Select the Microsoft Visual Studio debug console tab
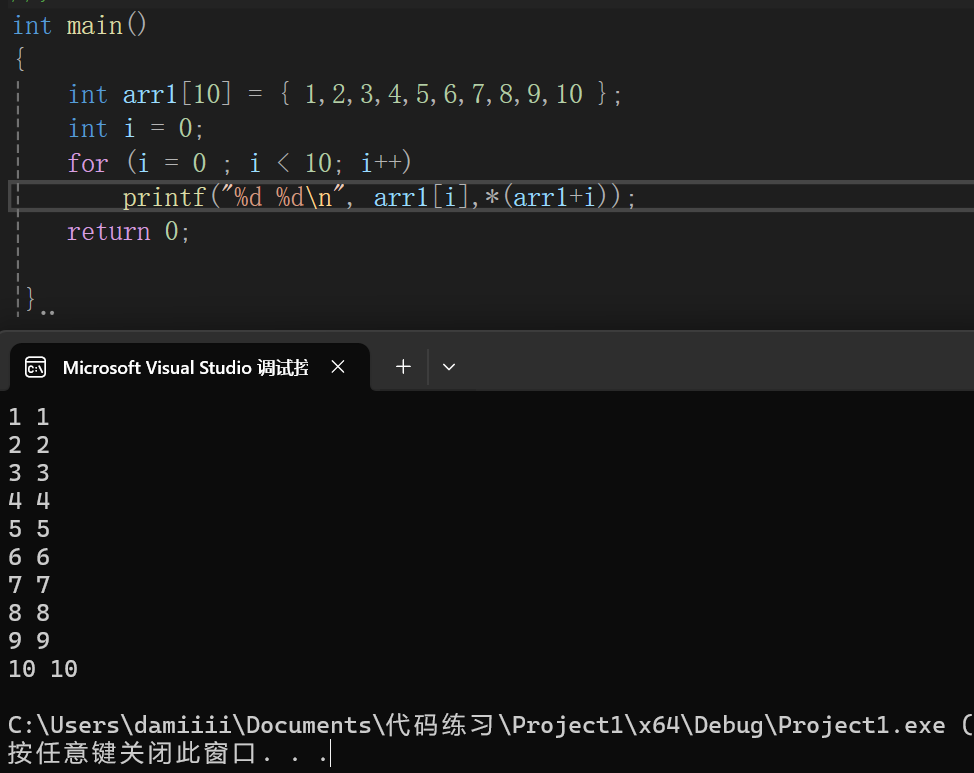The width and height of the screenshot is (974, 773). tap(190, 367)
